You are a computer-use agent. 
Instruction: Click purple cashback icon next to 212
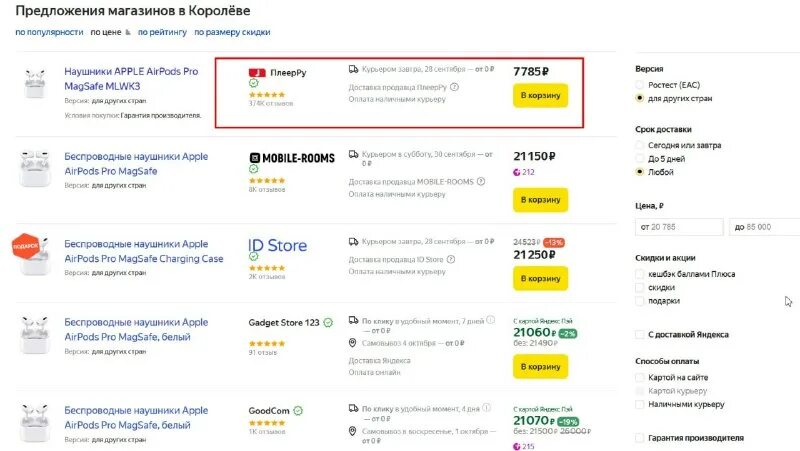pyautogui.click(x=516, y=172)
